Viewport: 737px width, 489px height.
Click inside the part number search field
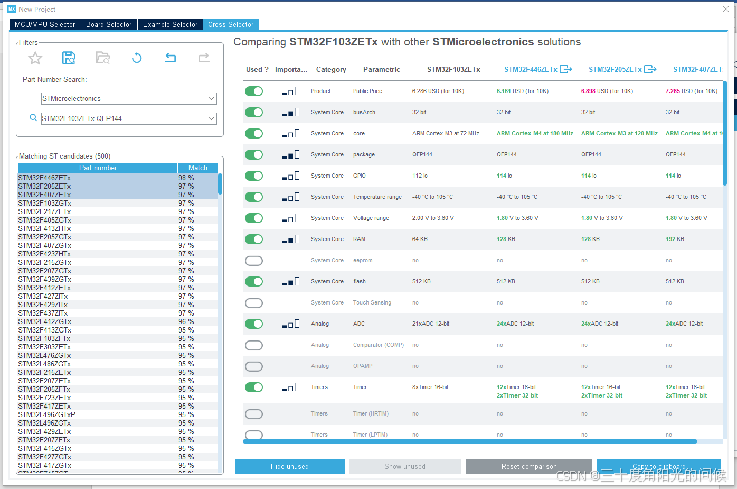[124, 118]
